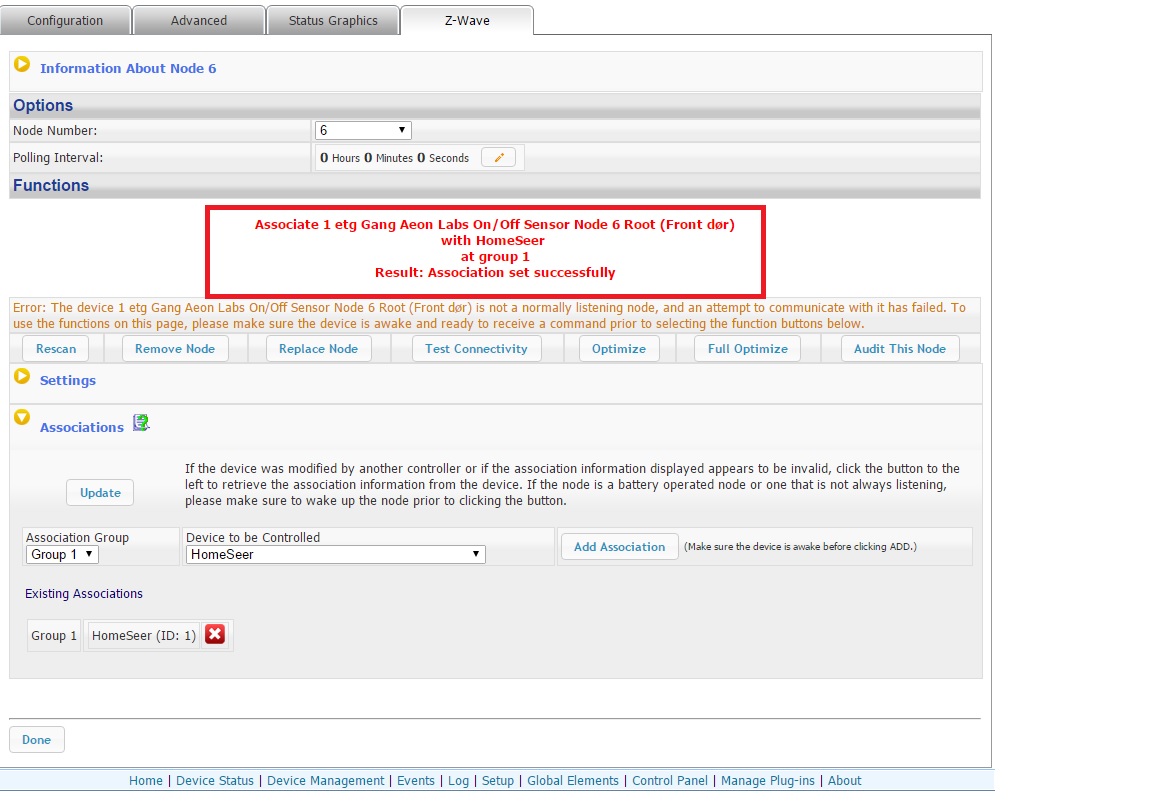
Task: Click the 'Make sure the device is awake' note
Action: tap(800, 547)
